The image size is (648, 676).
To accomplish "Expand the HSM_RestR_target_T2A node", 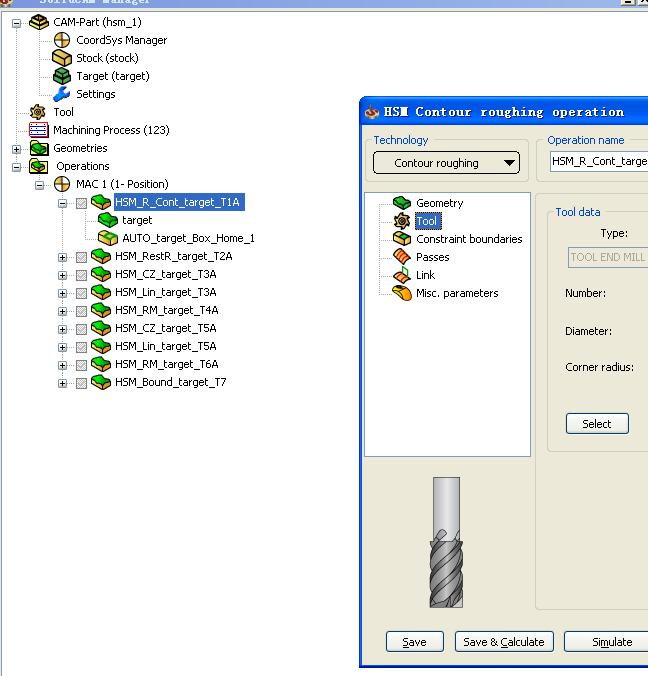I will (x=63, y=257).
